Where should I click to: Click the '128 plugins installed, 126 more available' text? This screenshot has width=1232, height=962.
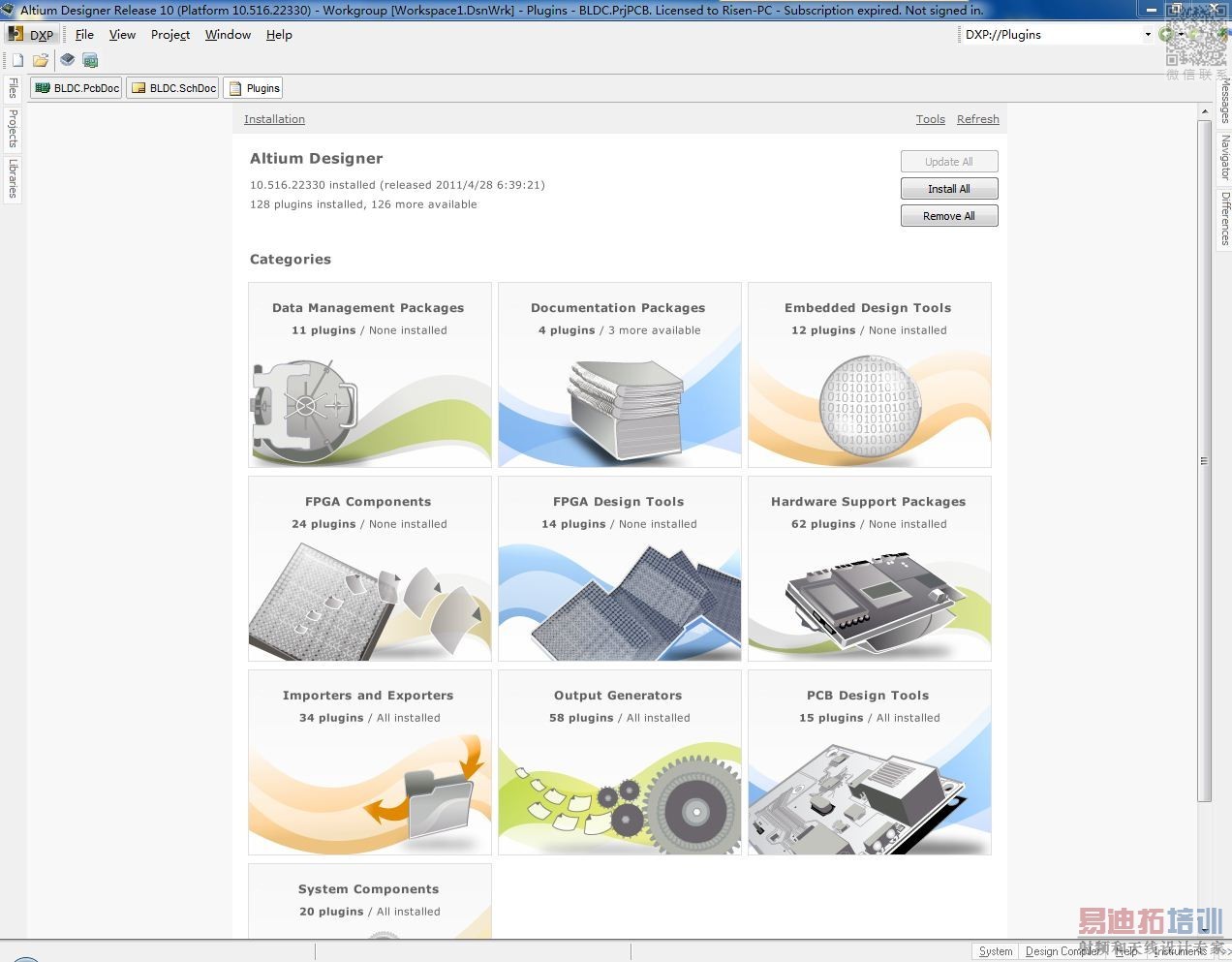(363, 204)
